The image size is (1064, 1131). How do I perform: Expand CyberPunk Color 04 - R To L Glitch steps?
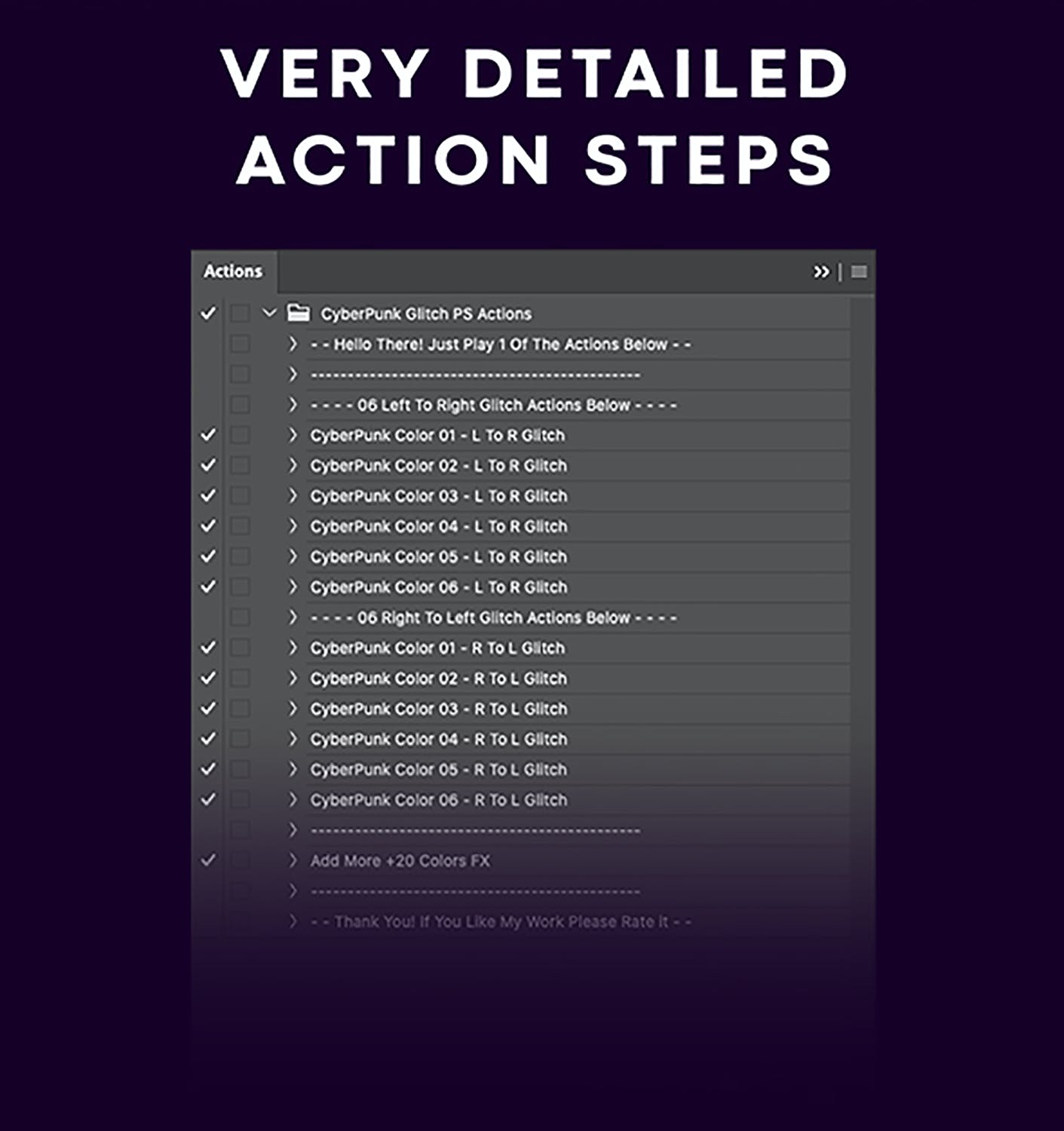click(x=293, y=739)
